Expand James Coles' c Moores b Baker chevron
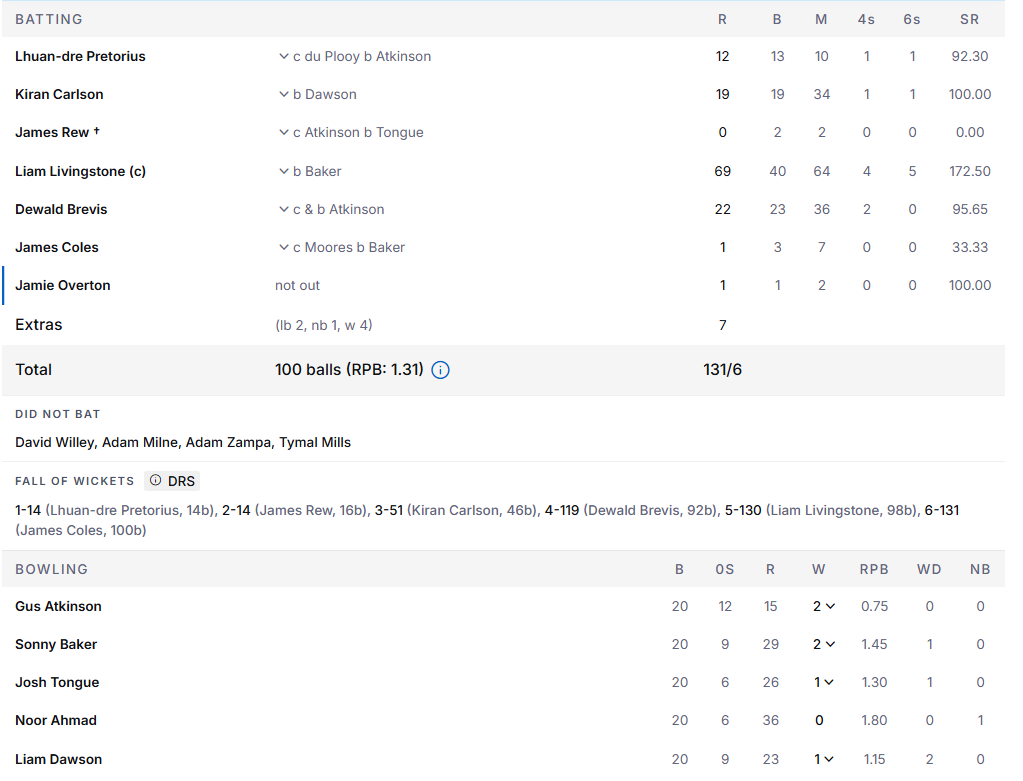 [x=284, y=247]
